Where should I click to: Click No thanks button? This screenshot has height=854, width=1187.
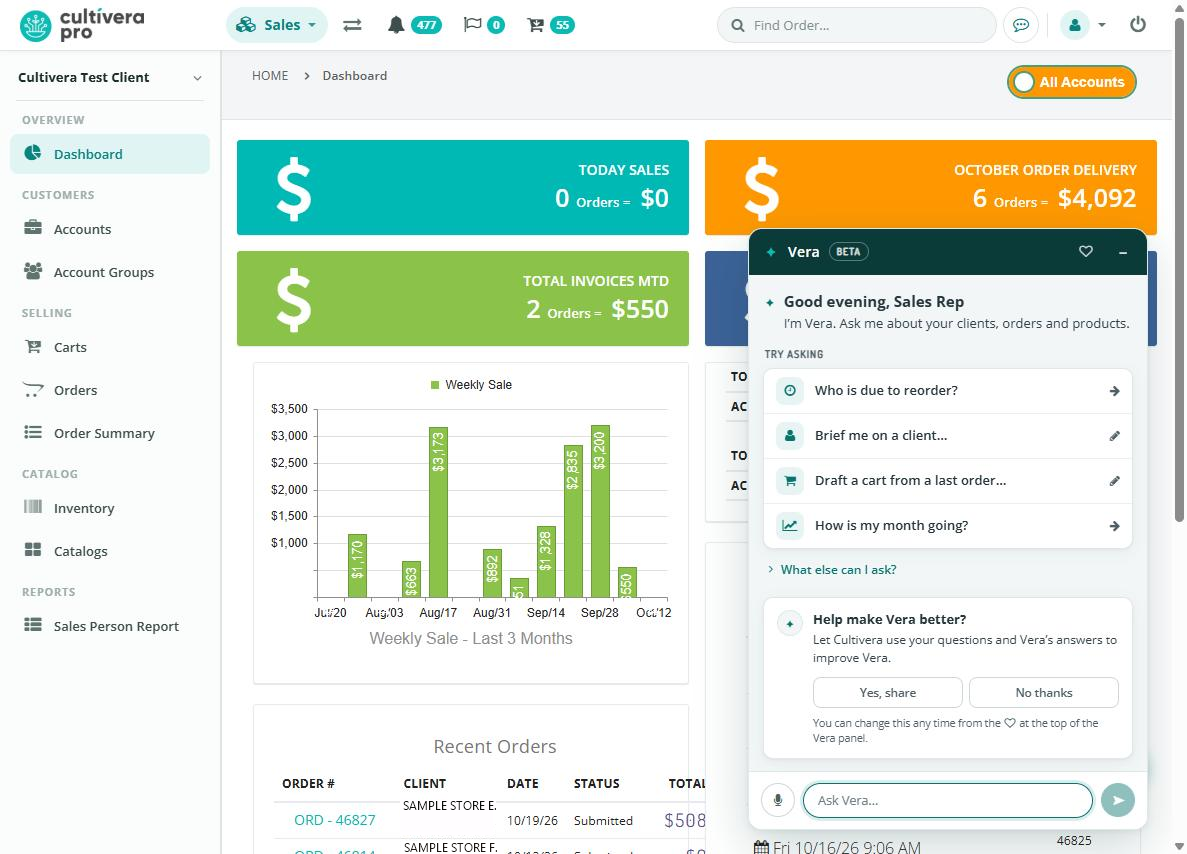click(1043, 692)
